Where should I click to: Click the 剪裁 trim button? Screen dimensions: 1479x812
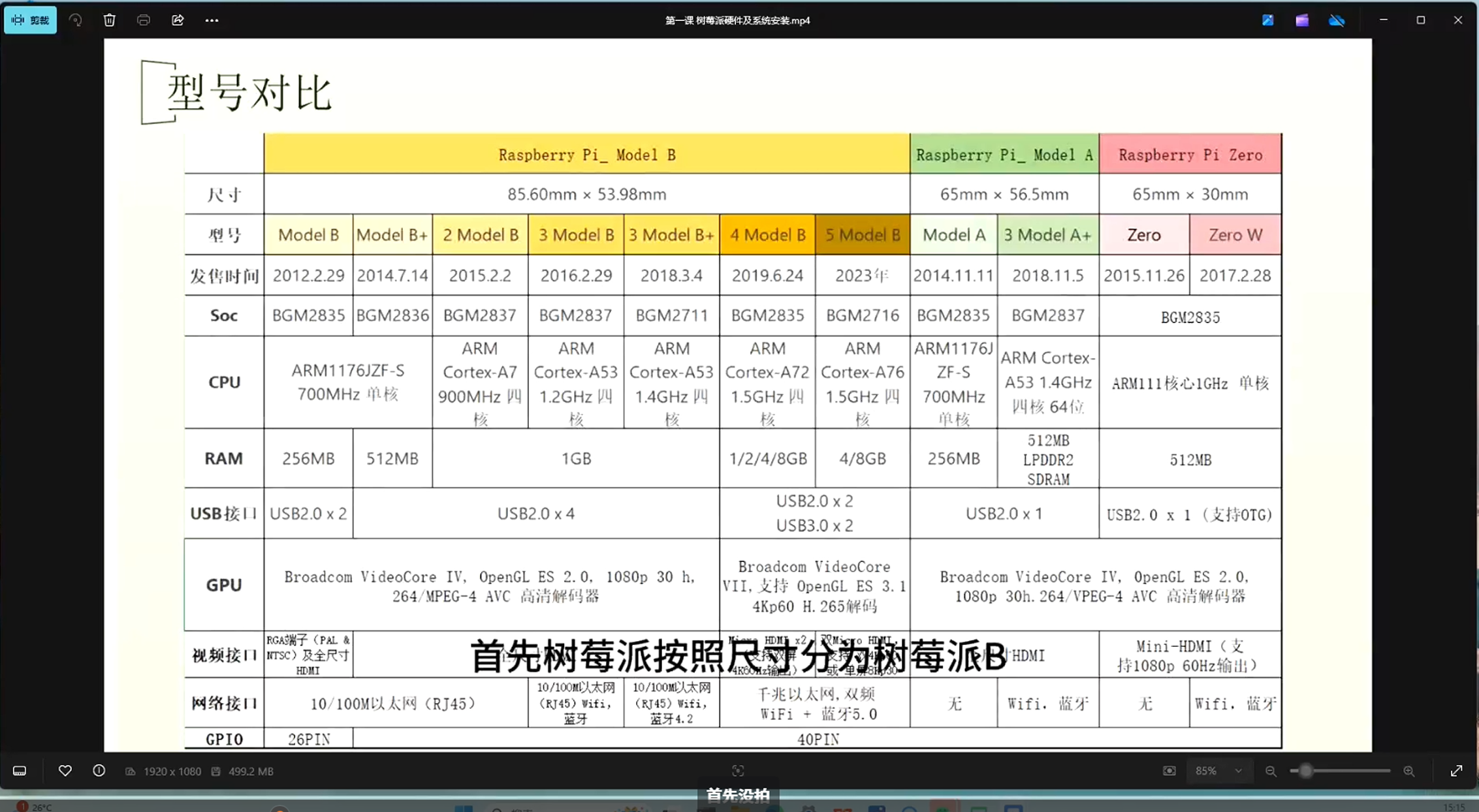[x=31, y=20]
